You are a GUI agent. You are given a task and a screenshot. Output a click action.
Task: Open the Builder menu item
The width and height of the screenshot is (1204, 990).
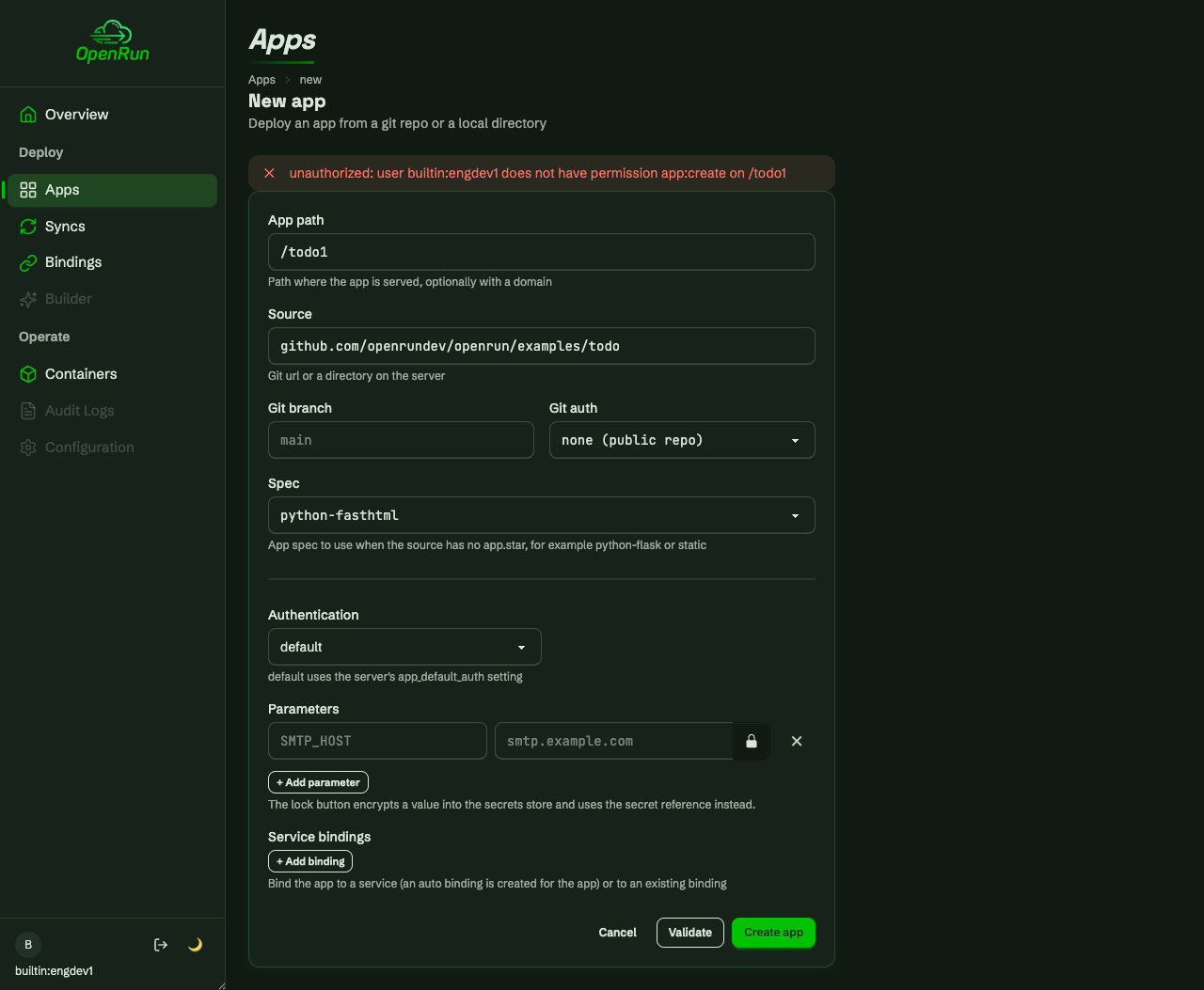pyautogui.click(x=112, y=299)
